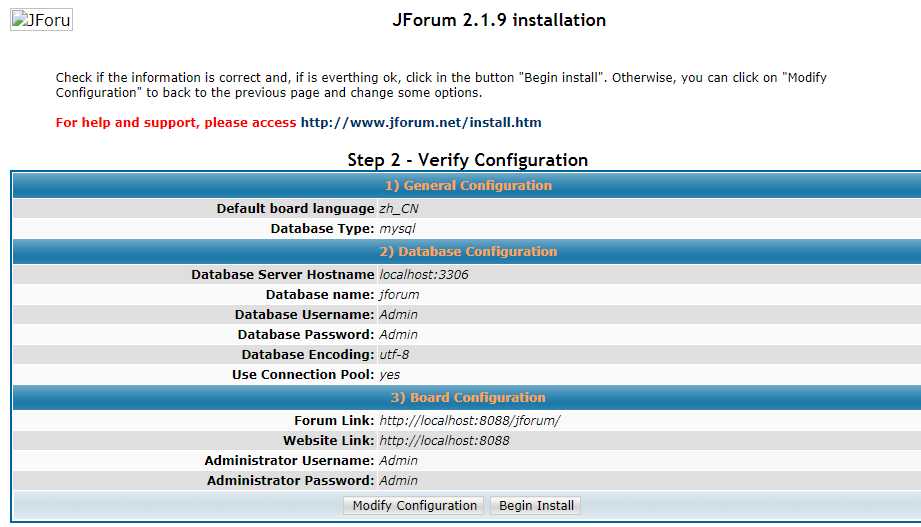Select the Website Link value http://localhost:8088
The height and width of the screenshot is (527, 921).
click(445, 441)
